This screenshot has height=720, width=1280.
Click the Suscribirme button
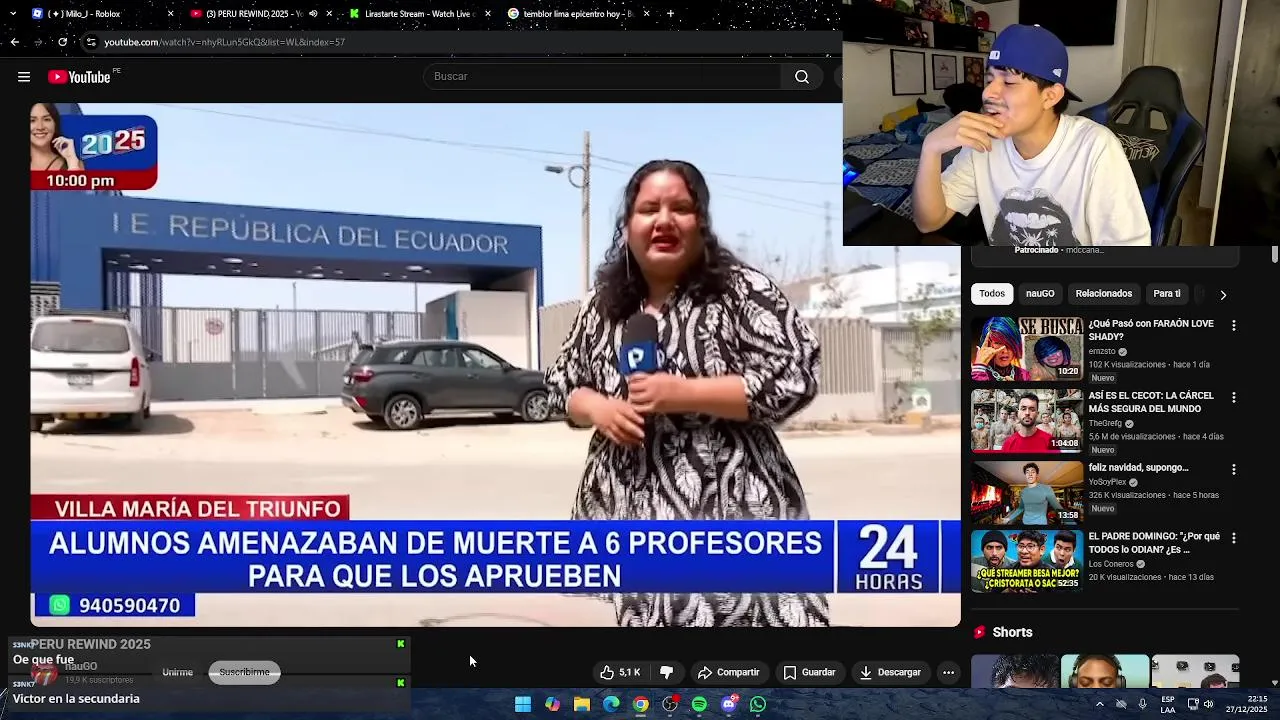[244, 672]
